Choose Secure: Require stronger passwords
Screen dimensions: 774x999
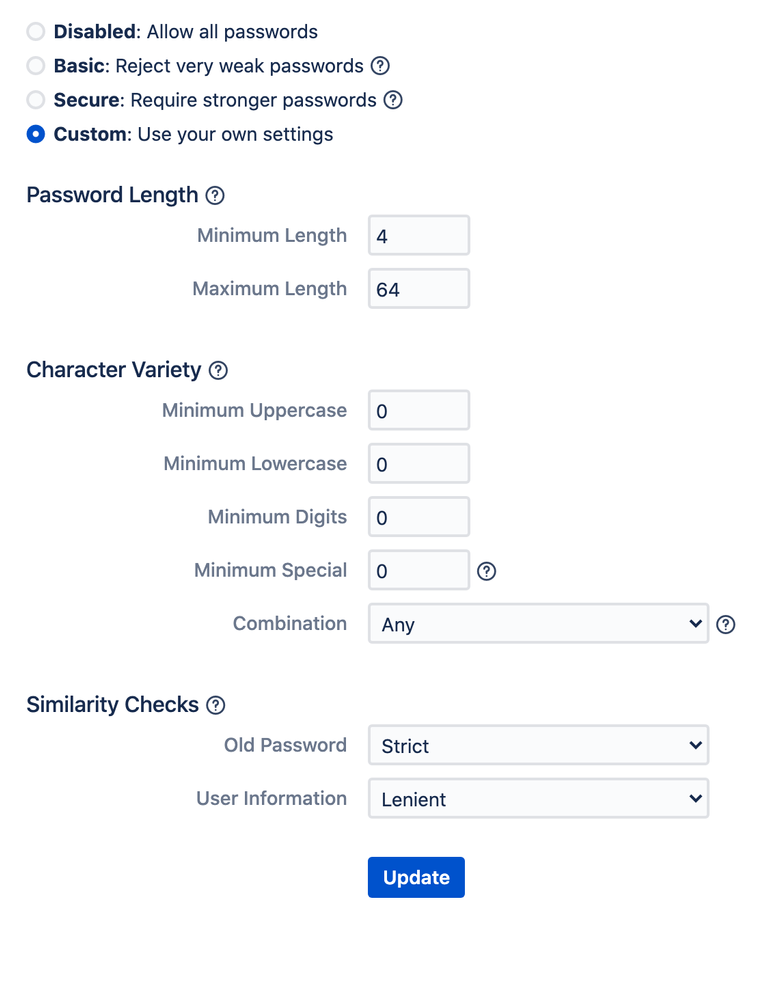(36, 100)
